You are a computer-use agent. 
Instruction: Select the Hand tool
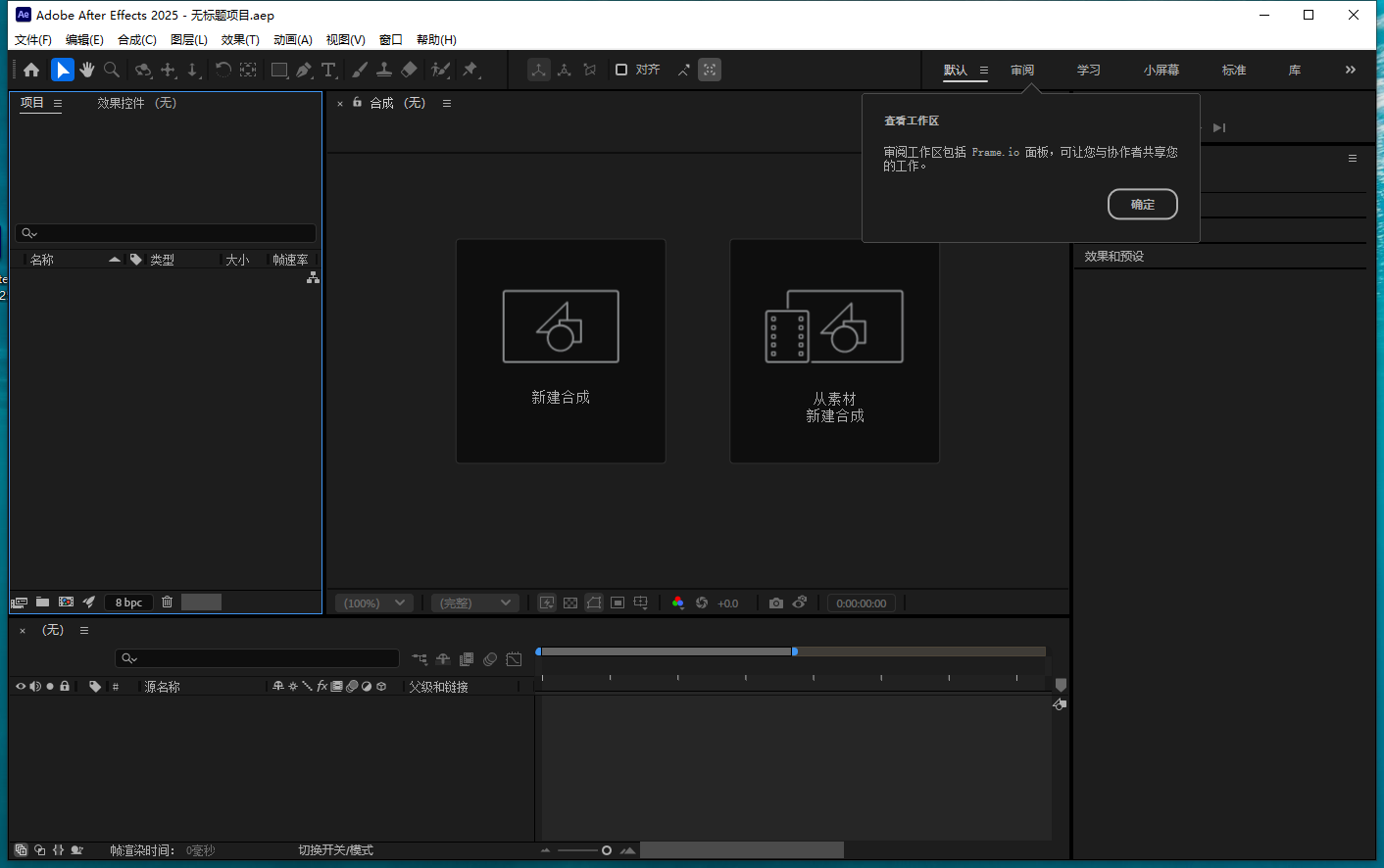point(87,70)
